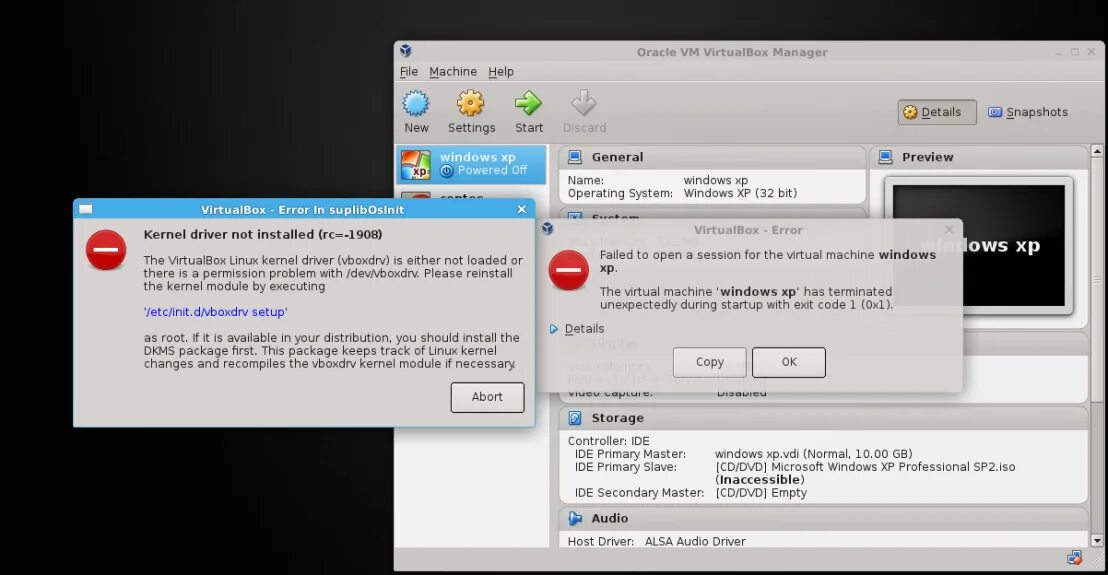The image size is (1108, 575).
Task: Click the scrollbar down arrow in details pane
Action: (1097, 541)
